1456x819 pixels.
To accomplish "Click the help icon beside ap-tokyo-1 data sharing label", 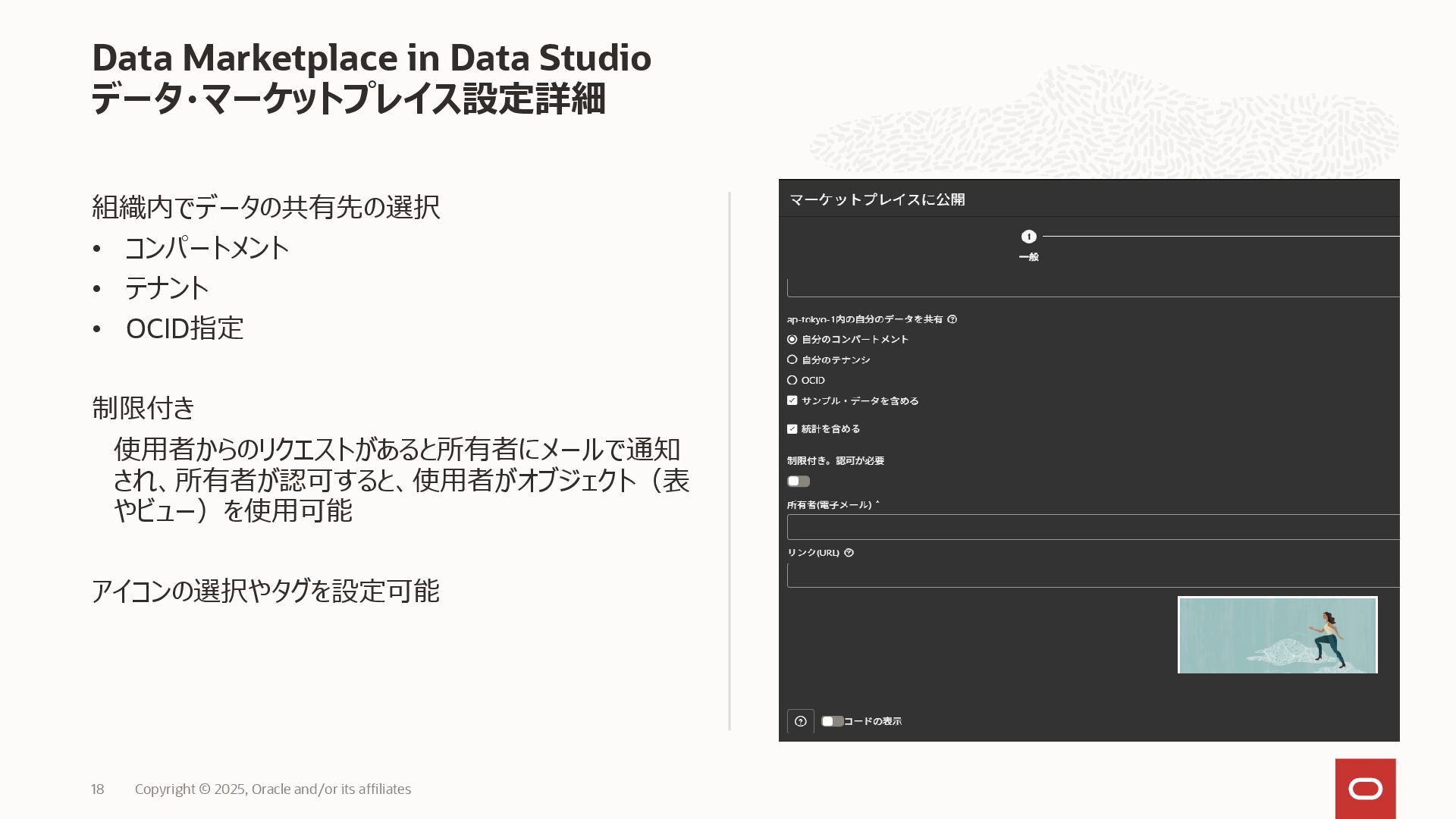I will 952,319.
